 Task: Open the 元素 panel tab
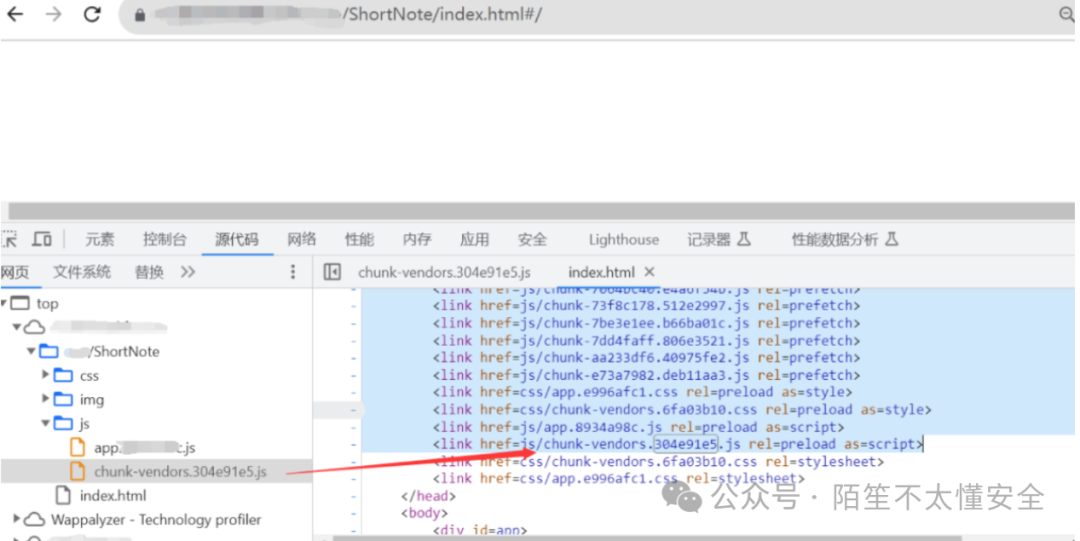pyautogui.click(x=100, y=239)
